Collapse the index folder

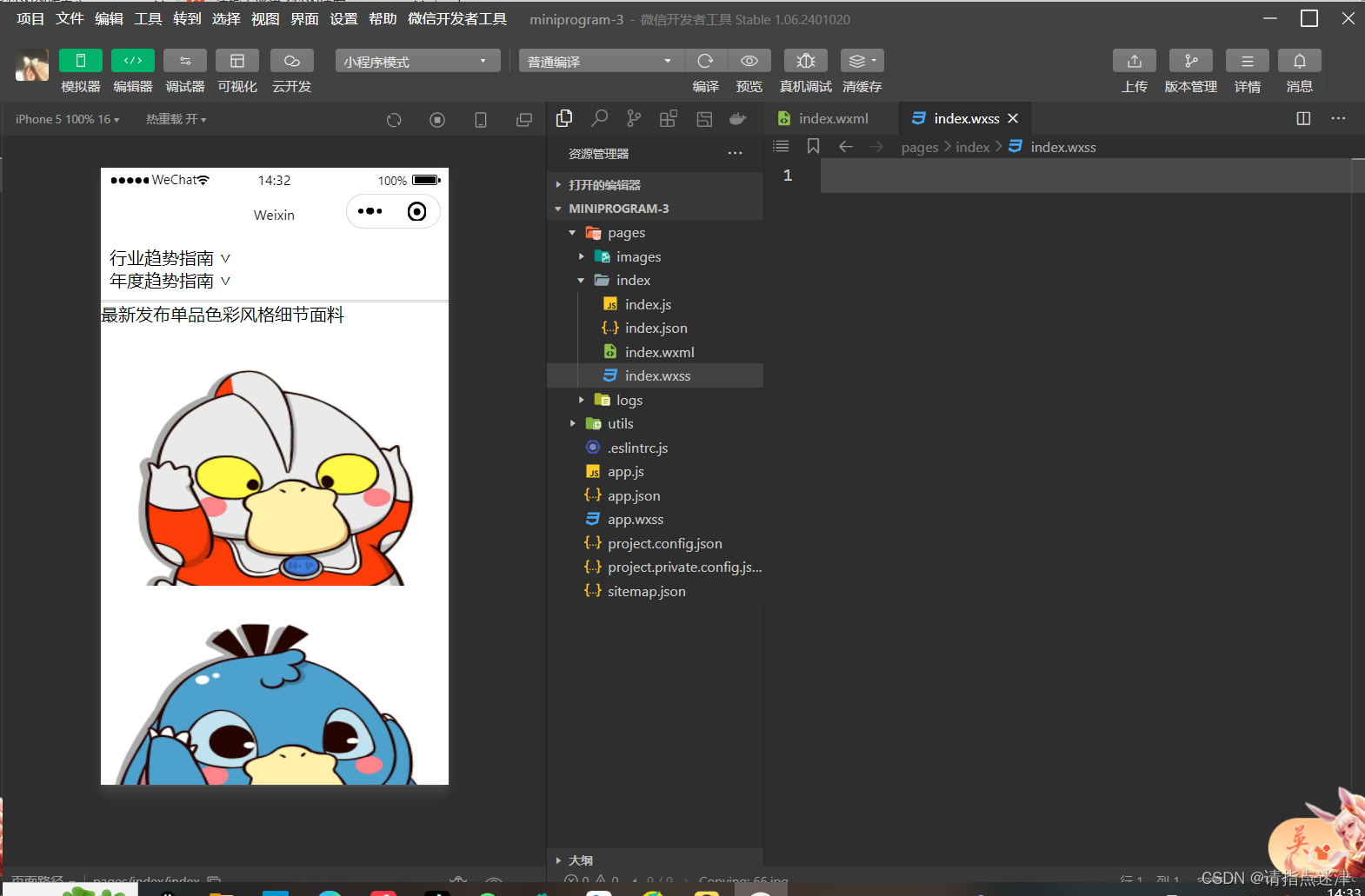pyautogui.click(x=655, y=280)
